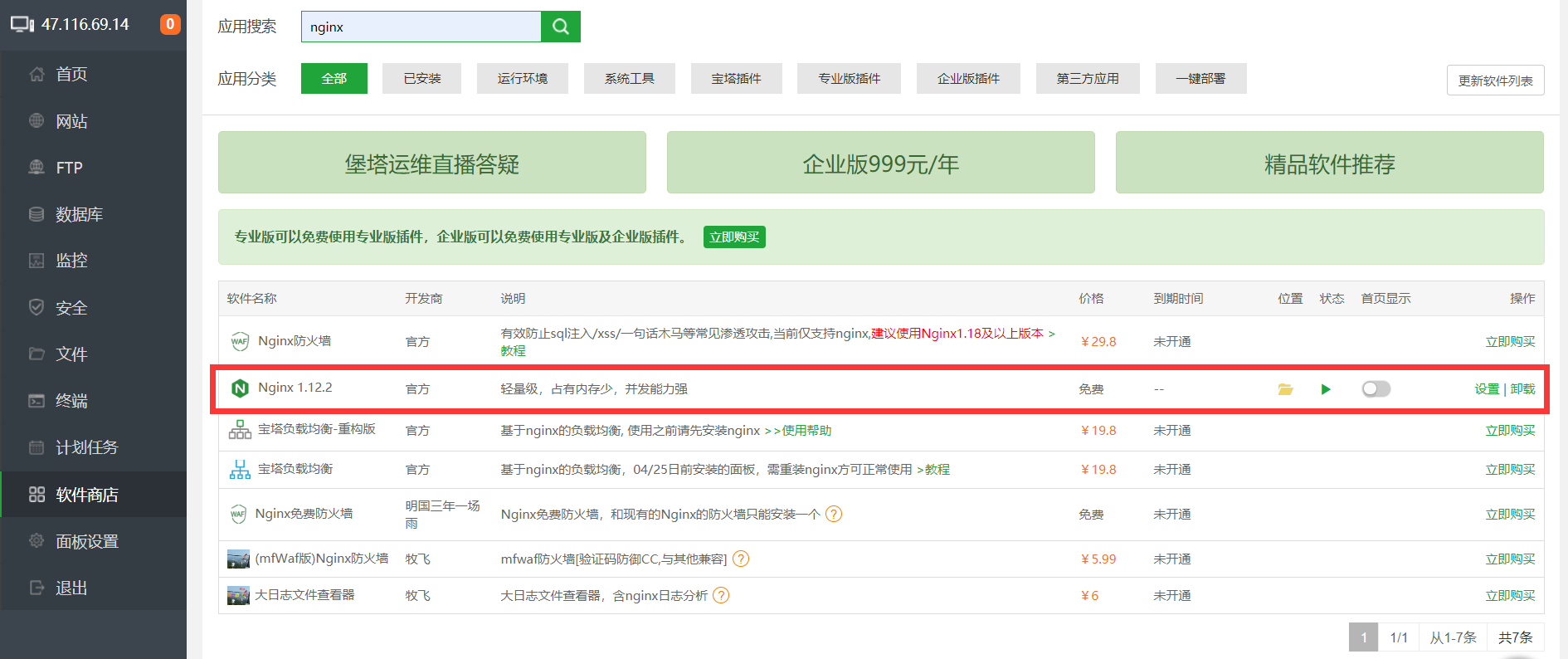This screenshot has height=659, width=1568.
Task: Open the 安全 sidebar item
Action: 93,308
